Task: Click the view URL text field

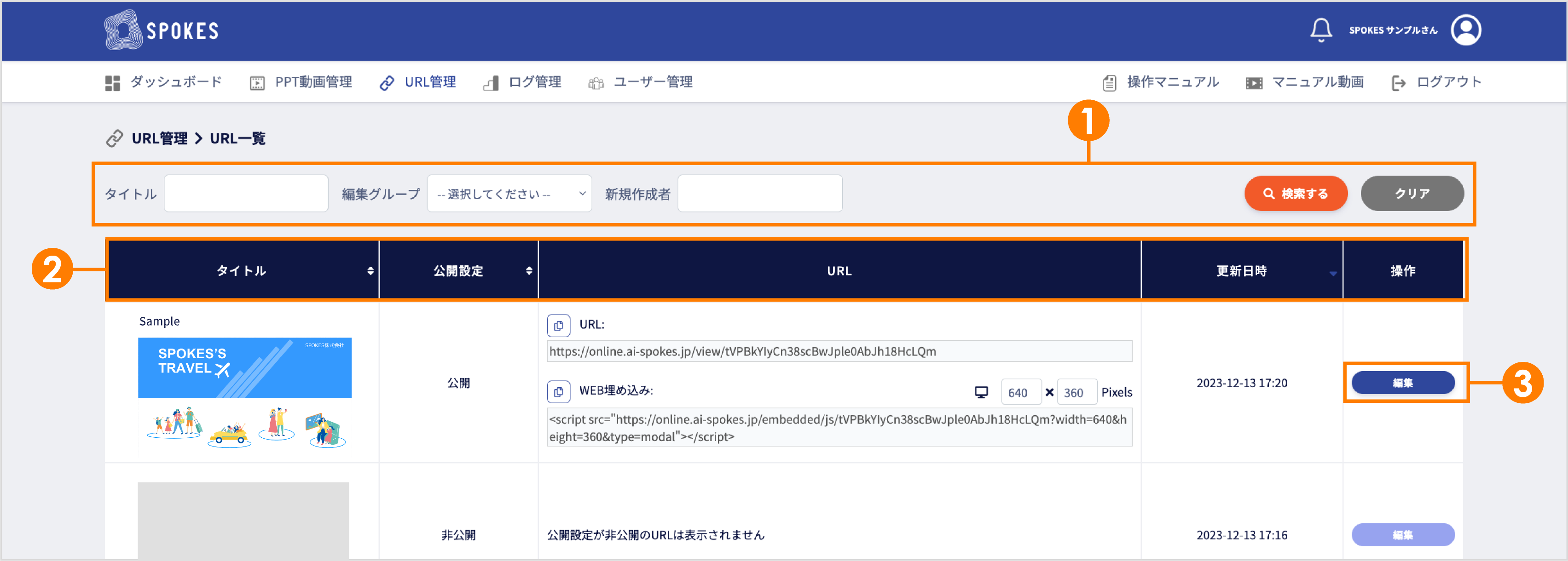Action: (839, 351)
